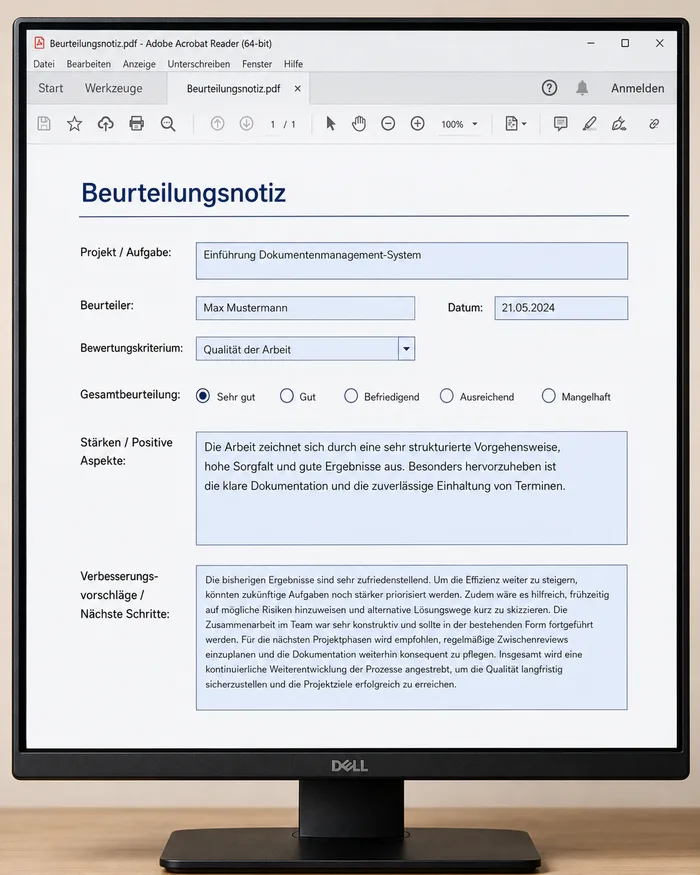Image resolution: width=700 pixels, height=875 pixels.
Task: Close the Beurteilungsnotiz.pdf tab
Action: pos(298,88)
